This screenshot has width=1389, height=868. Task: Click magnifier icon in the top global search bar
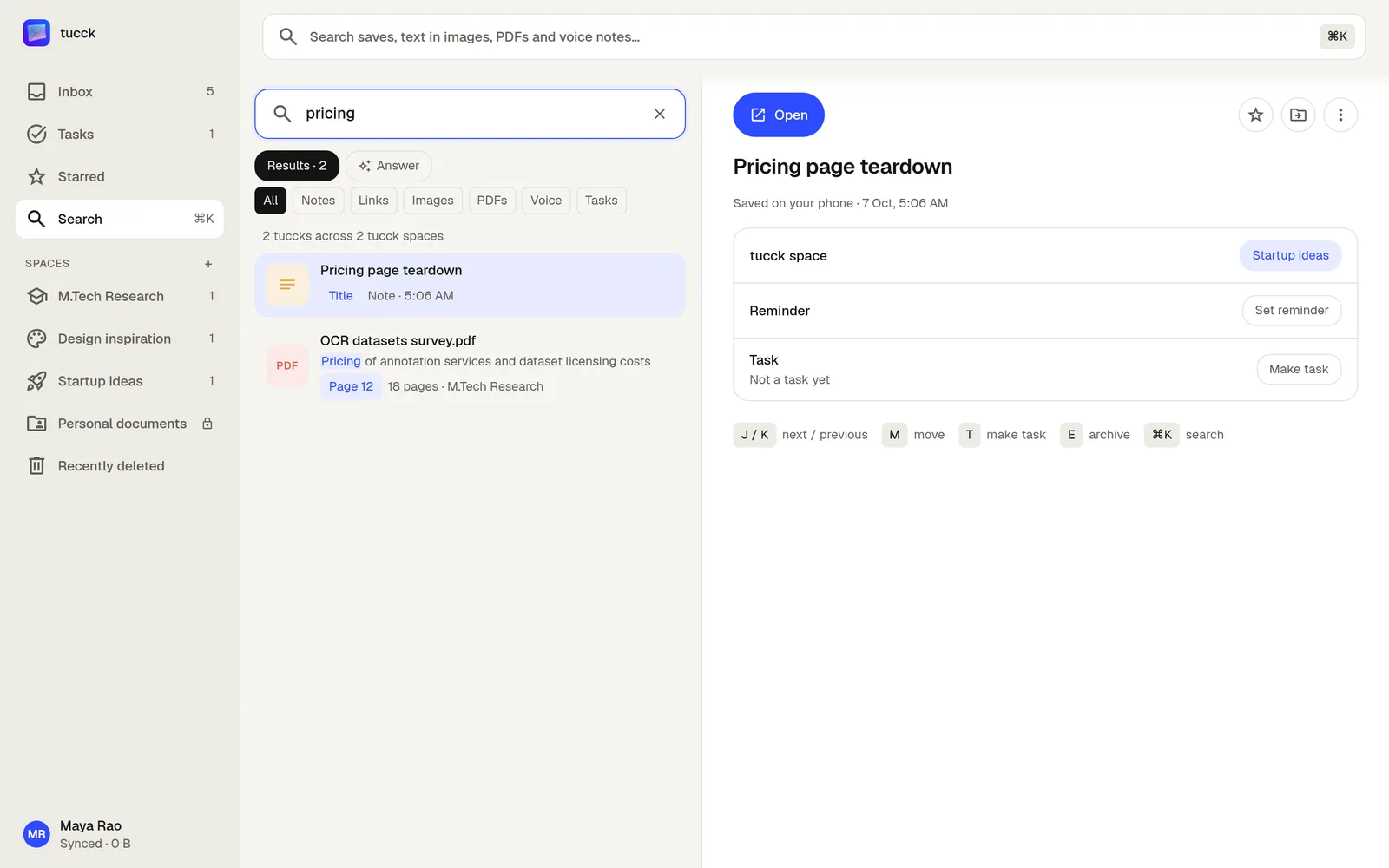[288, 36]
